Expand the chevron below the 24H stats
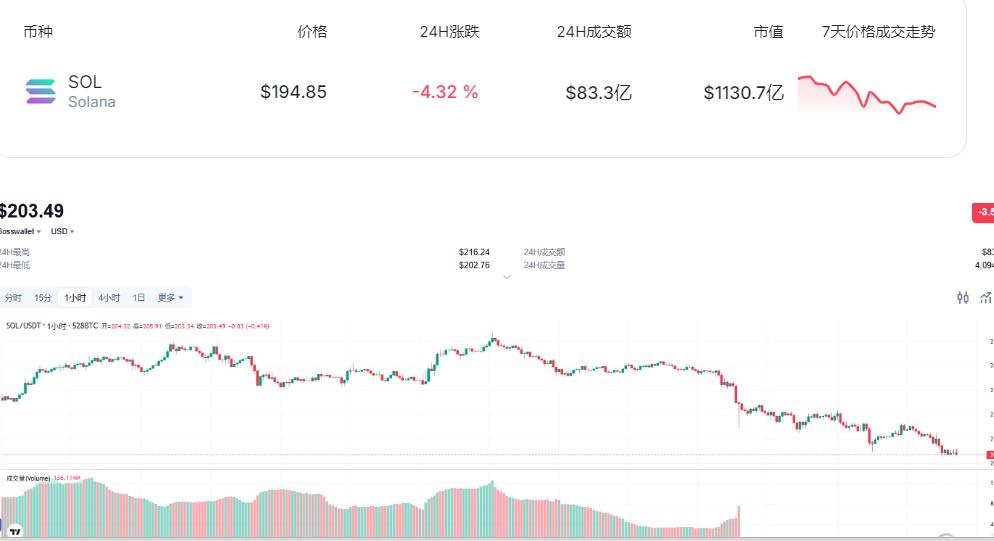The width and height of the screenshot is (994, 541). (x=506, y=277)
